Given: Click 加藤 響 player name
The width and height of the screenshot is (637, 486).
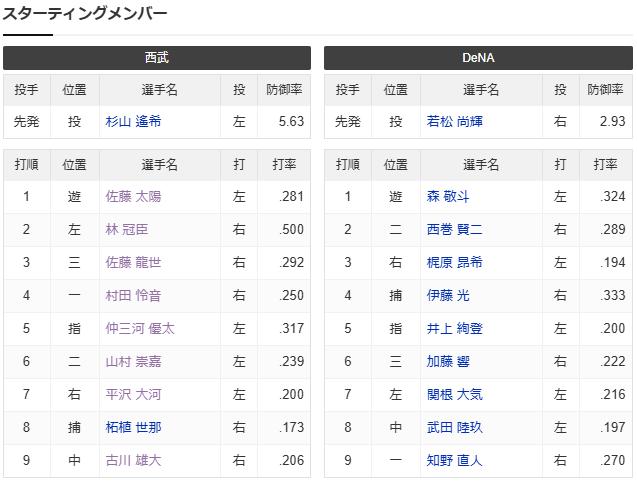Looking at the screenshot, I should click(x=448, y=361).
